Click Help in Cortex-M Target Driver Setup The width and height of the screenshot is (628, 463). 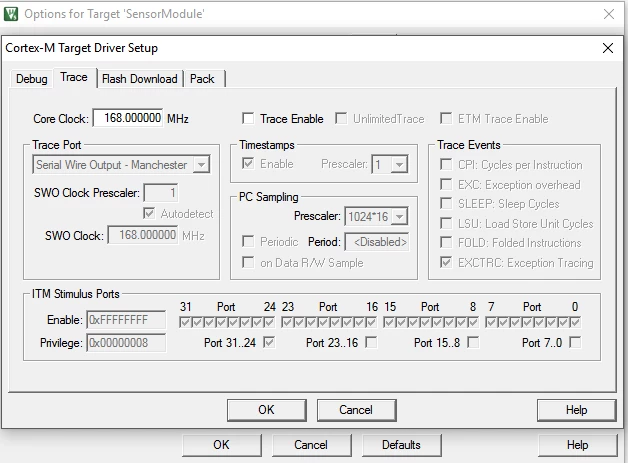[576, 410]
